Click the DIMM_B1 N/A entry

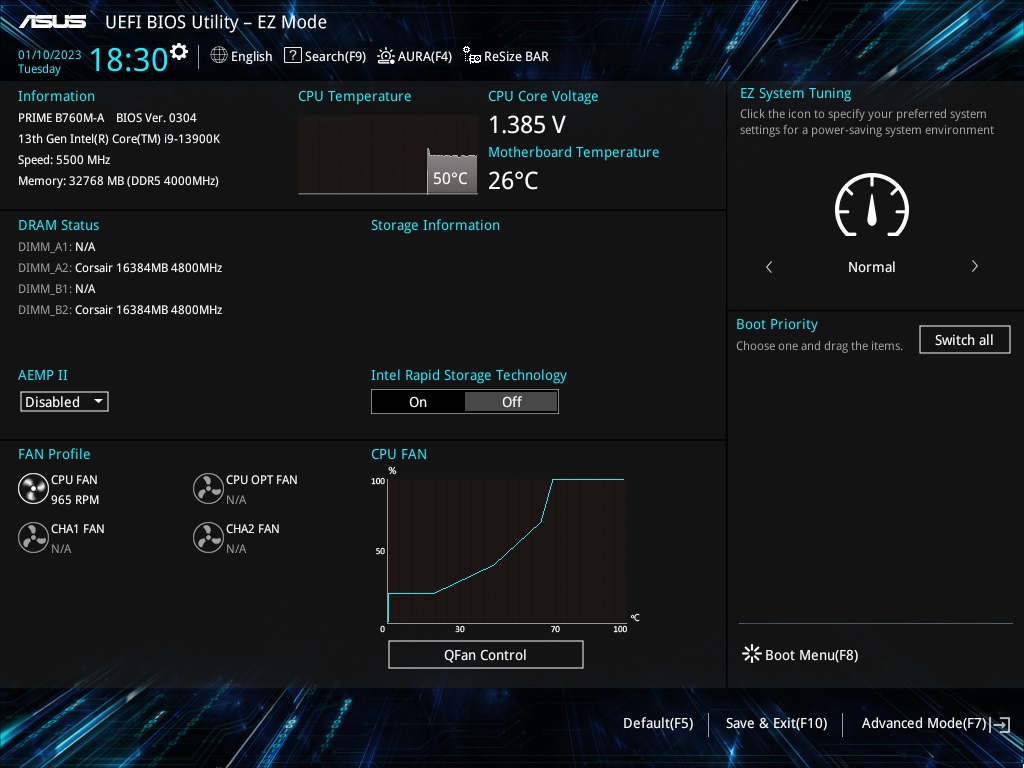point(57,289)
